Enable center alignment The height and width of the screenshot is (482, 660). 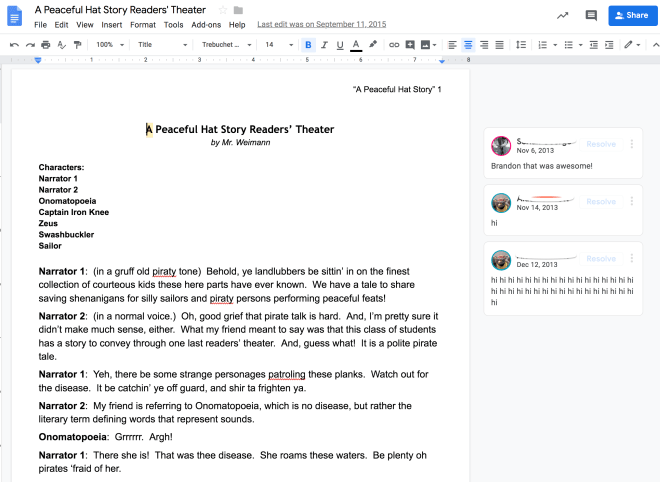[468, 45]
